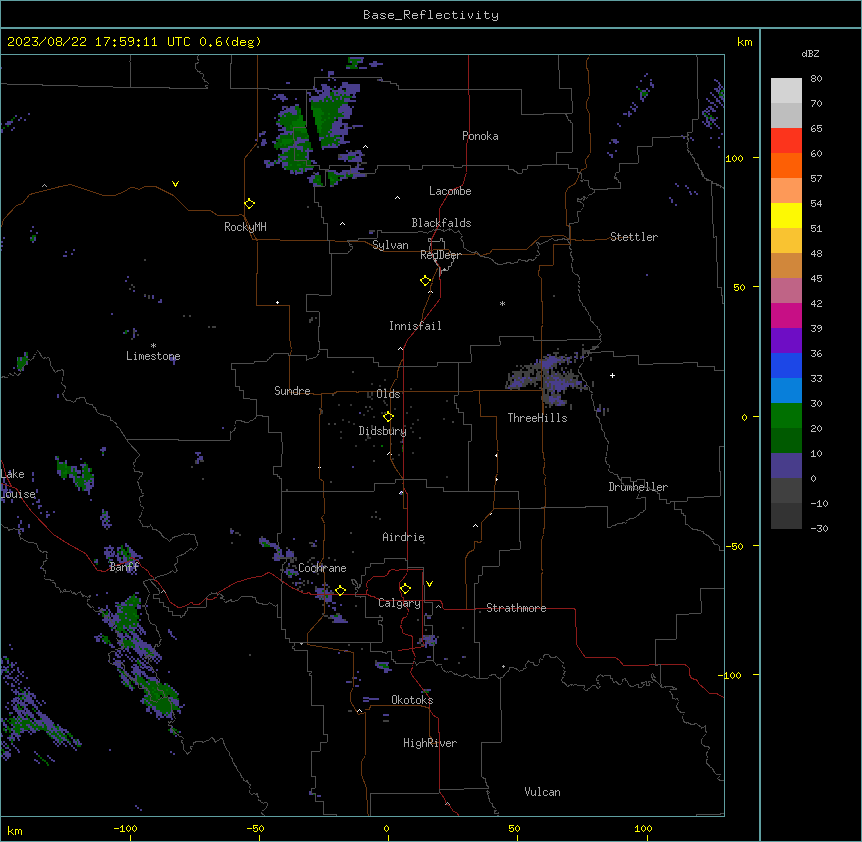Click the Base_Reflectivity title

pos(431,15)
